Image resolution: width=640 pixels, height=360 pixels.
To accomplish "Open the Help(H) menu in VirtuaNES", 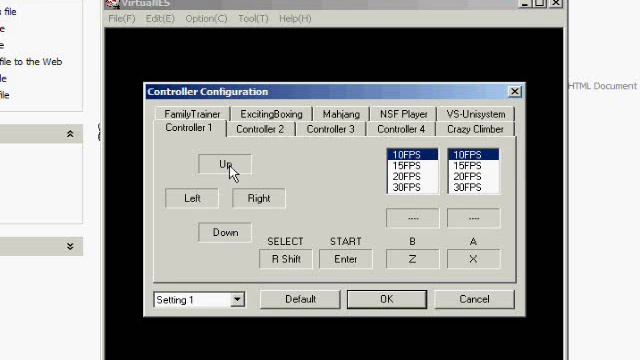I will coord(295,19).
